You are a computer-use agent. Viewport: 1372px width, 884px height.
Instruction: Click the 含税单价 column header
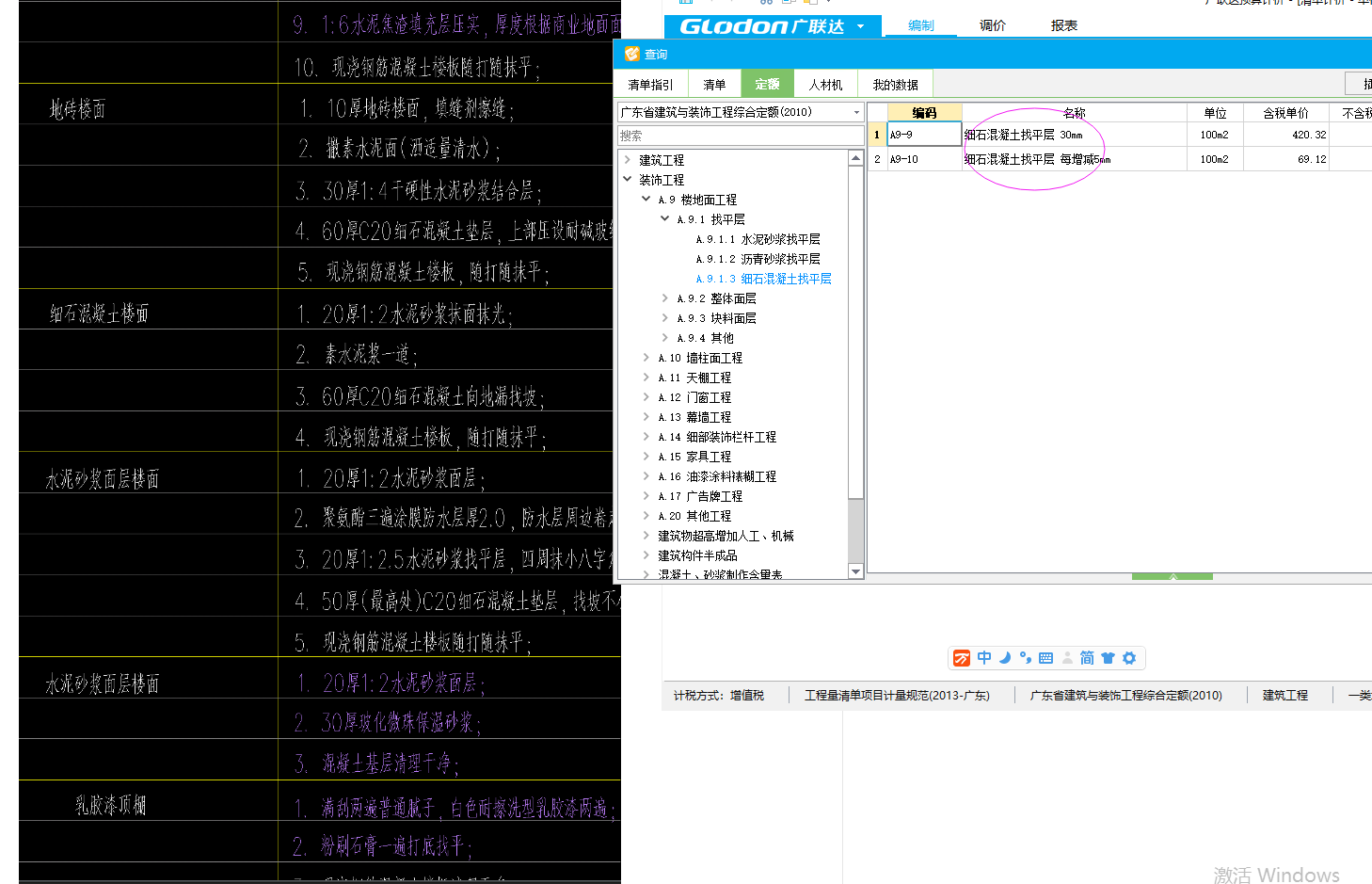(x=1285, y=113)
